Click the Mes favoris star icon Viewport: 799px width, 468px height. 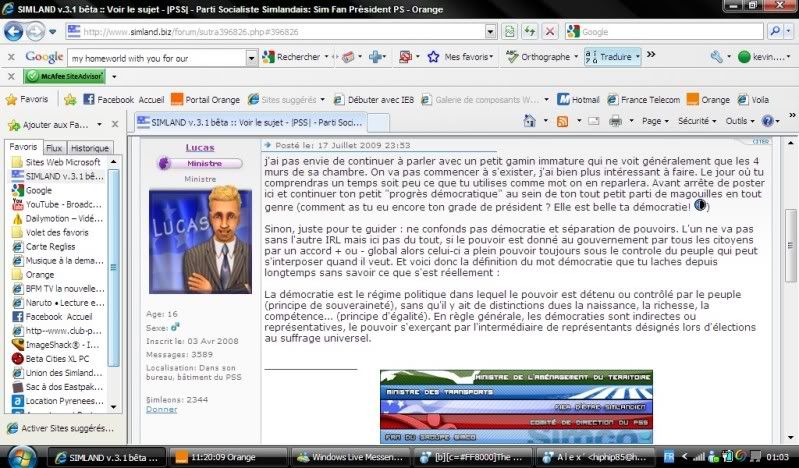[434, 57]
